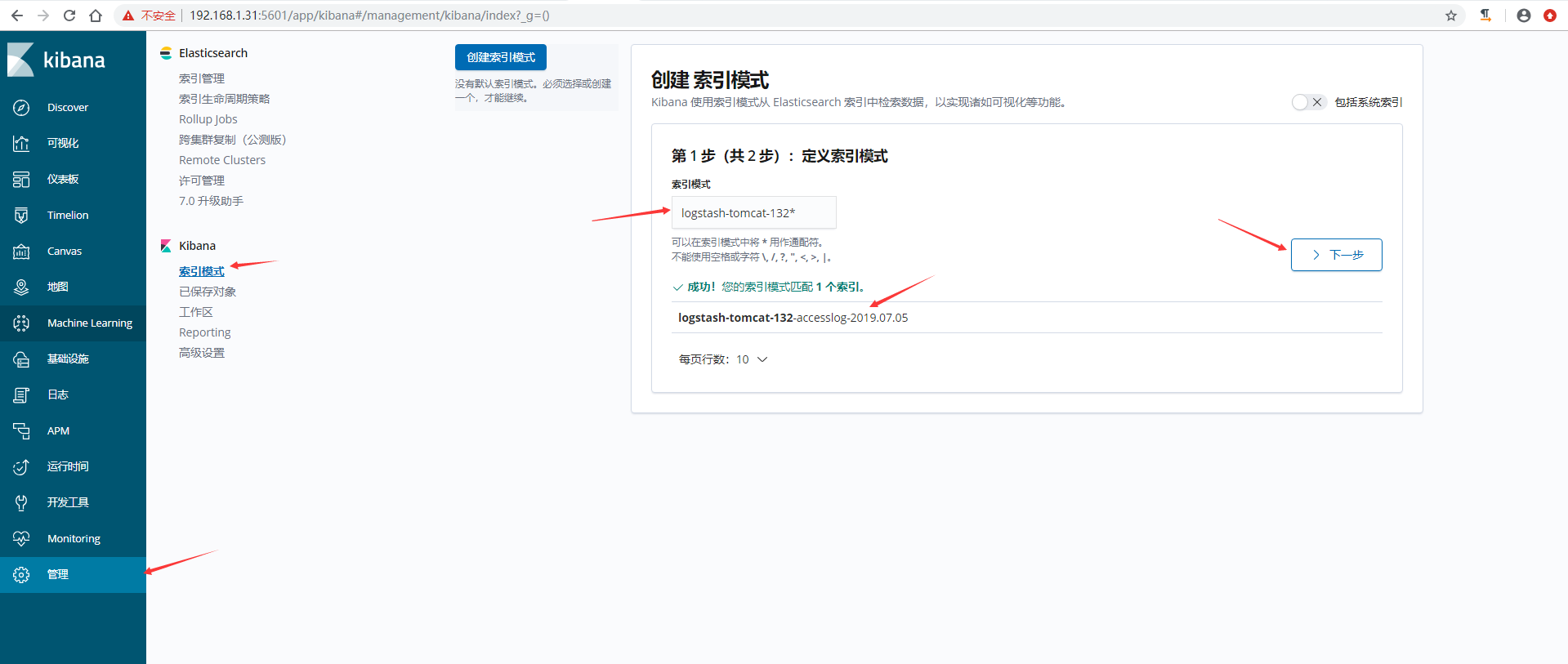Select Rollup Jobs menu item
Screen dimensions: 1568x664
pyautogui.click(x=208, y=119)
